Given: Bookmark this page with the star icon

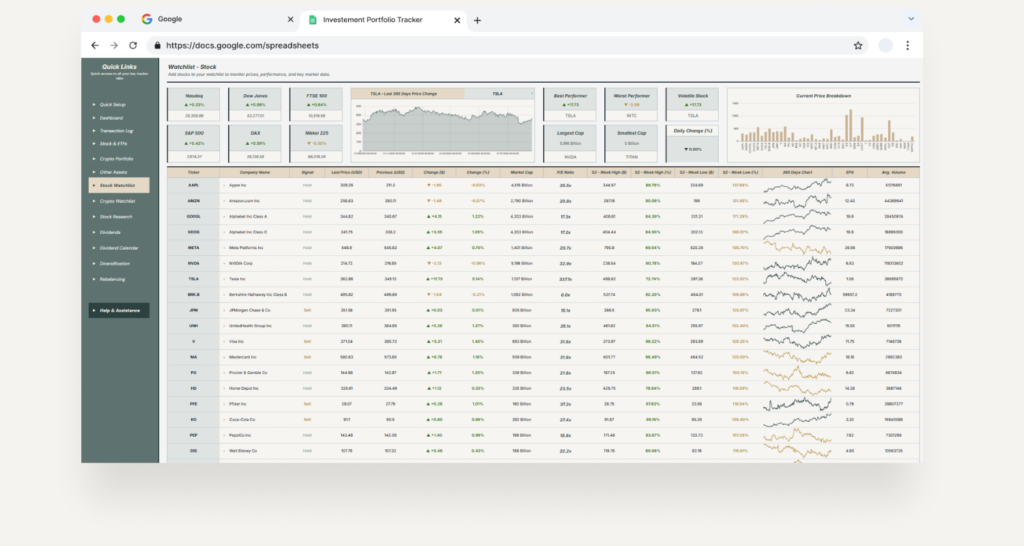Looking at the screenshot, I should pyautogui.click(x=858, y=46).
